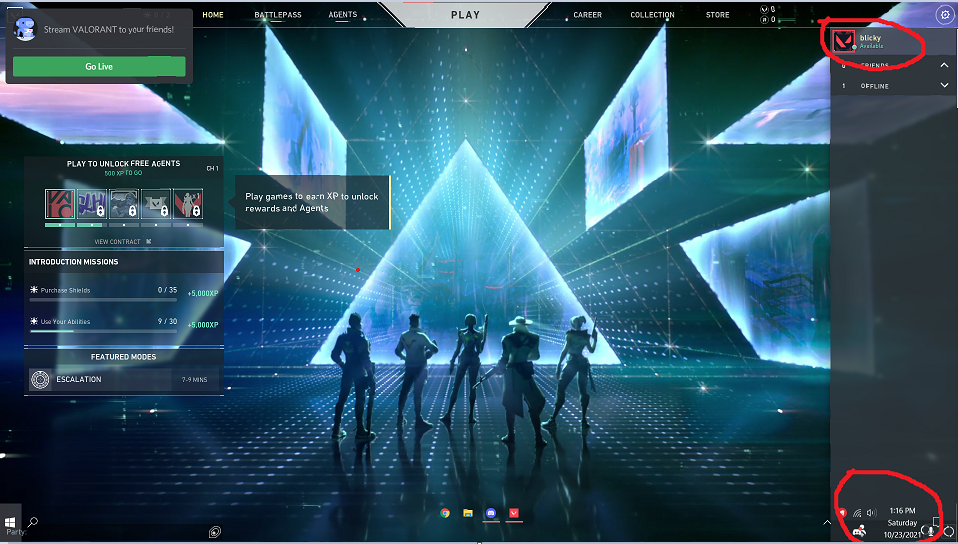Open the STORE tab
Screen dimensions: 958x544
[x=717, y=15]
